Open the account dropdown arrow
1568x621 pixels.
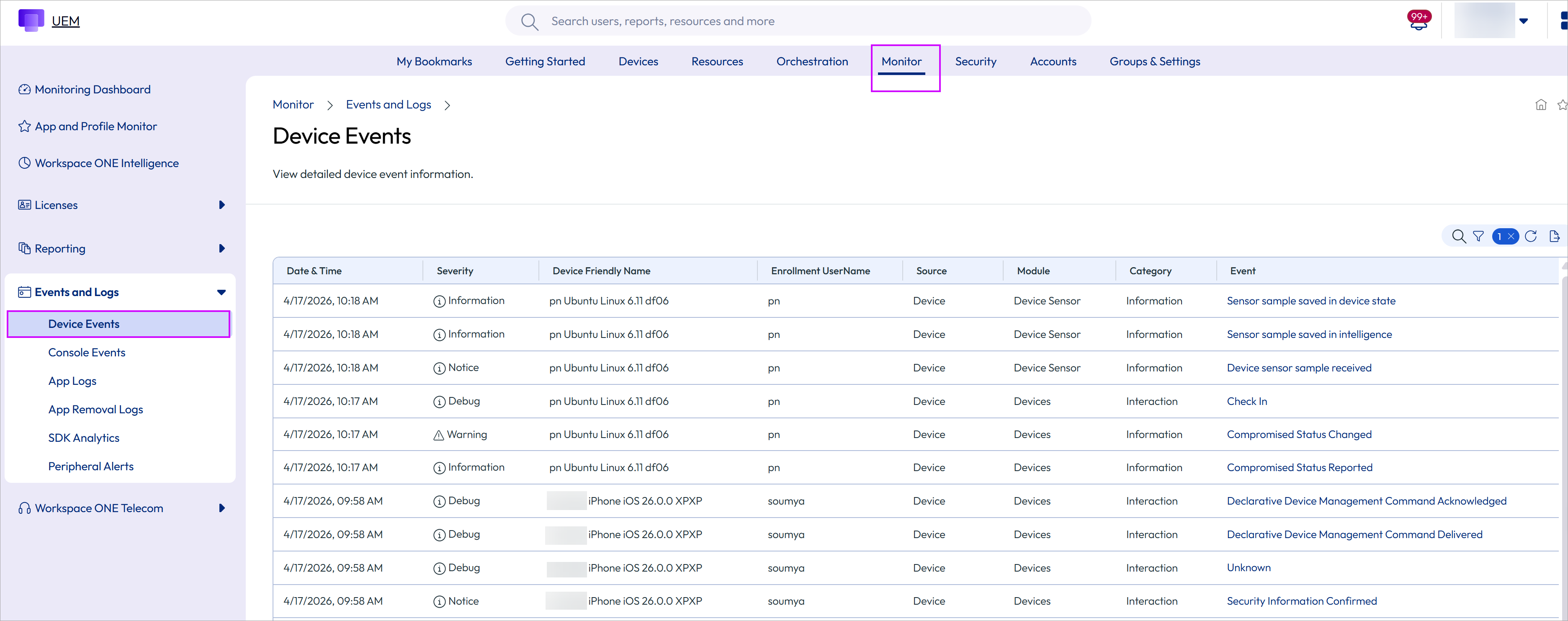click(1524, 21)
